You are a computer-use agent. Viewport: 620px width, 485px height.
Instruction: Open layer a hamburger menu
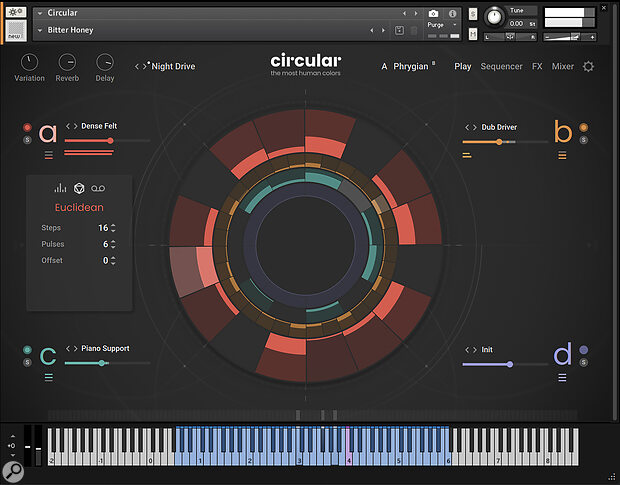tap(49, 155)
